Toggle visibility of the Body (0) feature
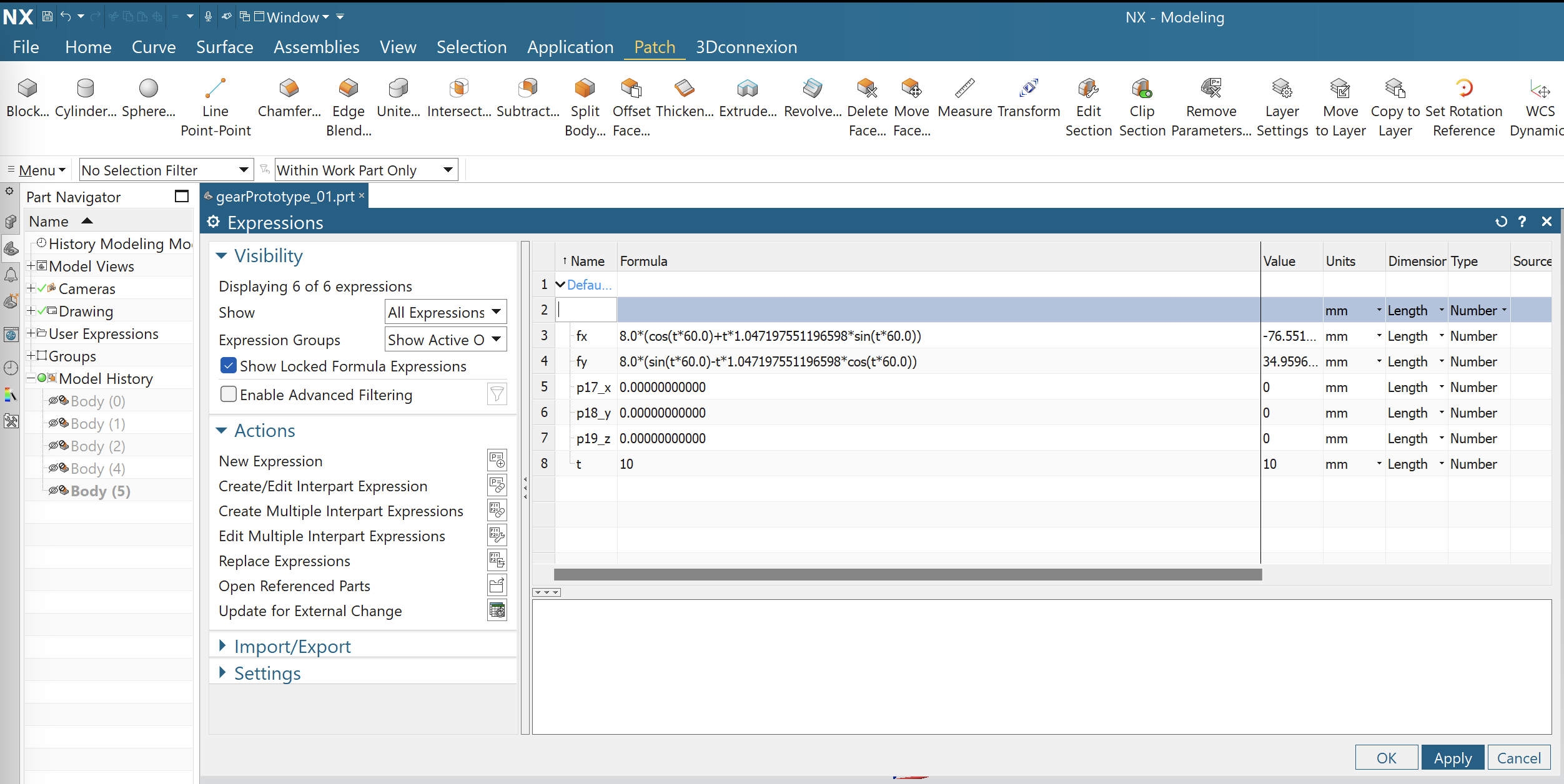1564x784 pixels. [54, 401]
